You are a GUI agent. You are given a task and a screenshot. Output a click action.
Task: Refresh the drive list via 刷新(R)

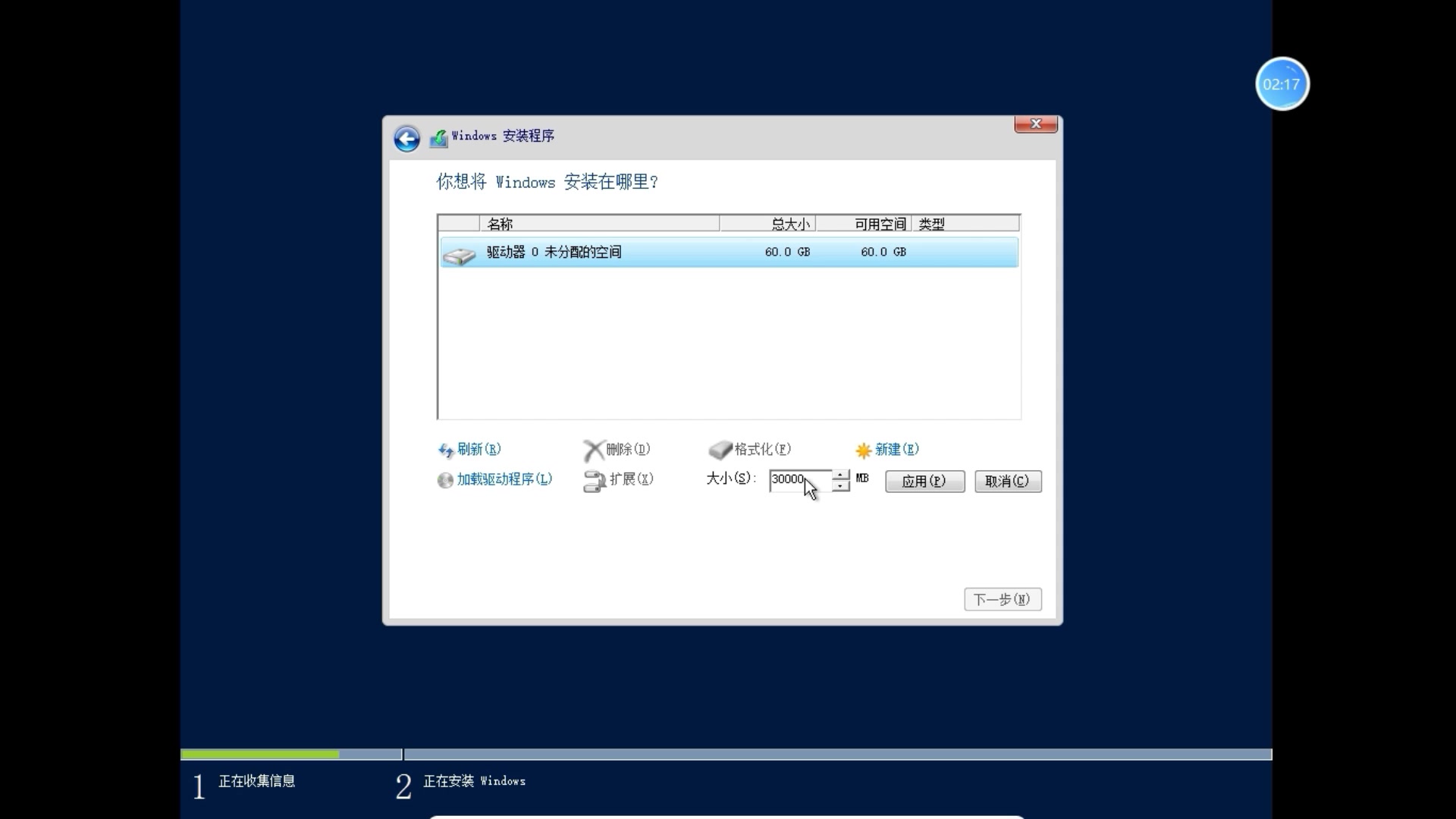coord(479,449)
